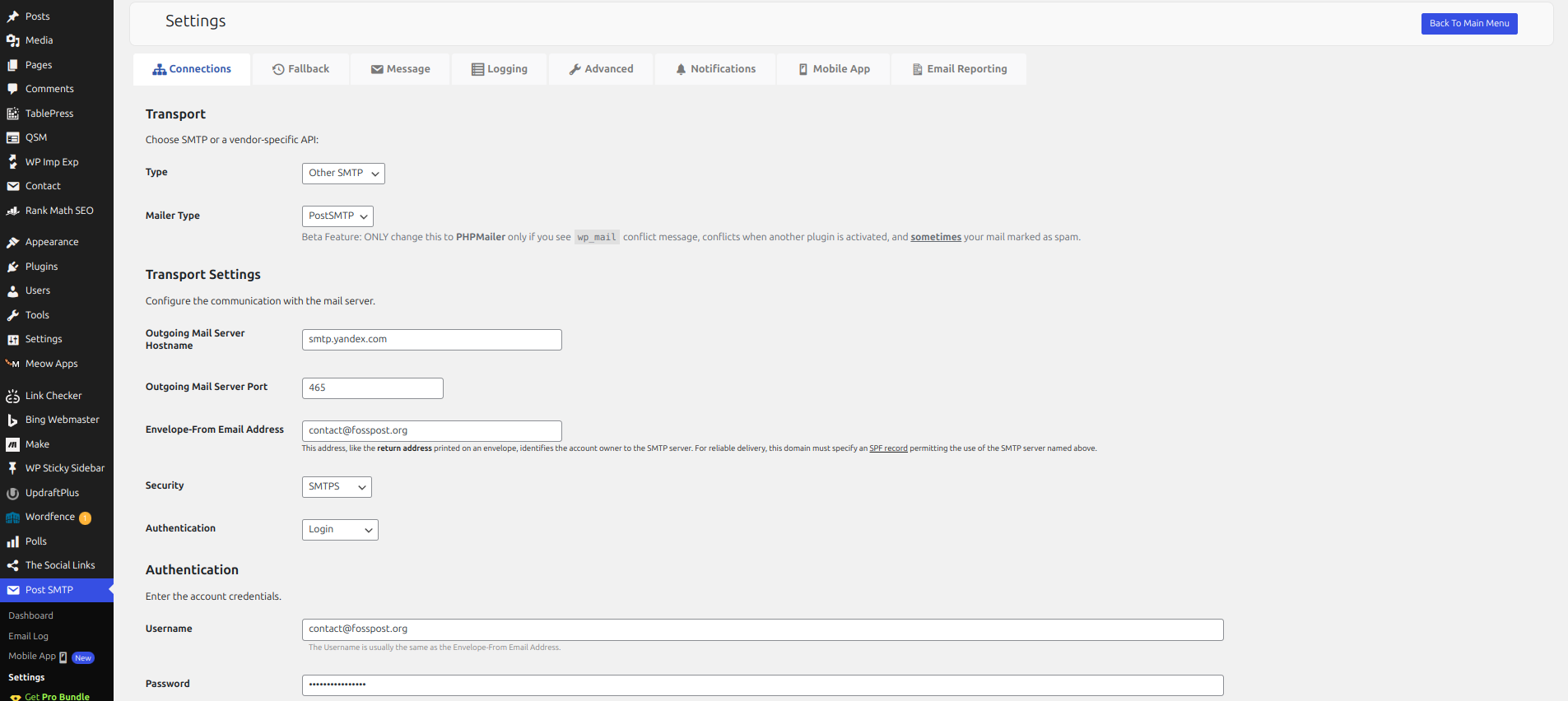
Task: Open Post SMTP Dashboard submenu link
Action: pos(30,615)
